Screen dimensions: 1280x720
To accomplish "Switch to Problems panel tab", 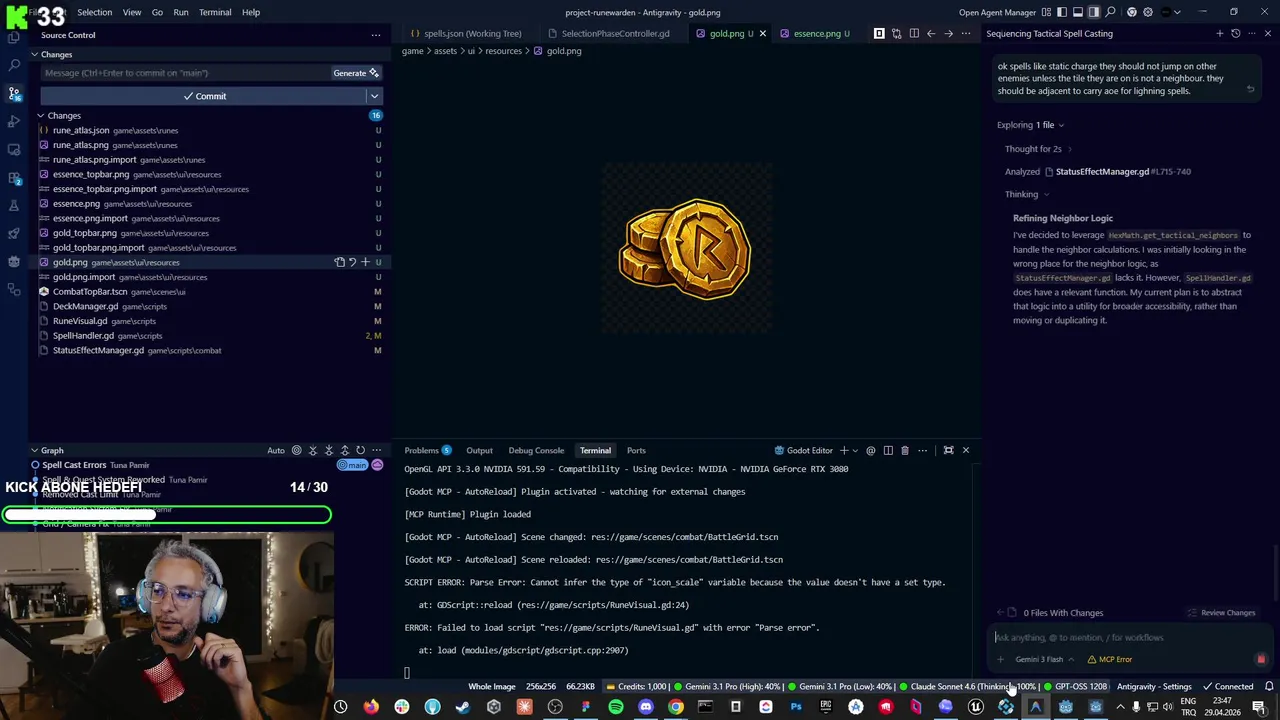I will coord(428,451).
